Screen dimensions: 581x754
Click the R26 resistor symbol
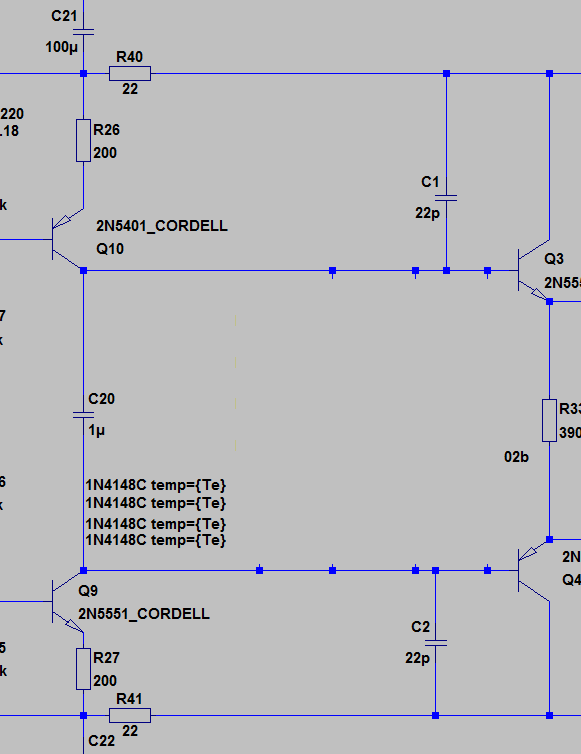(x=83, y=140)
